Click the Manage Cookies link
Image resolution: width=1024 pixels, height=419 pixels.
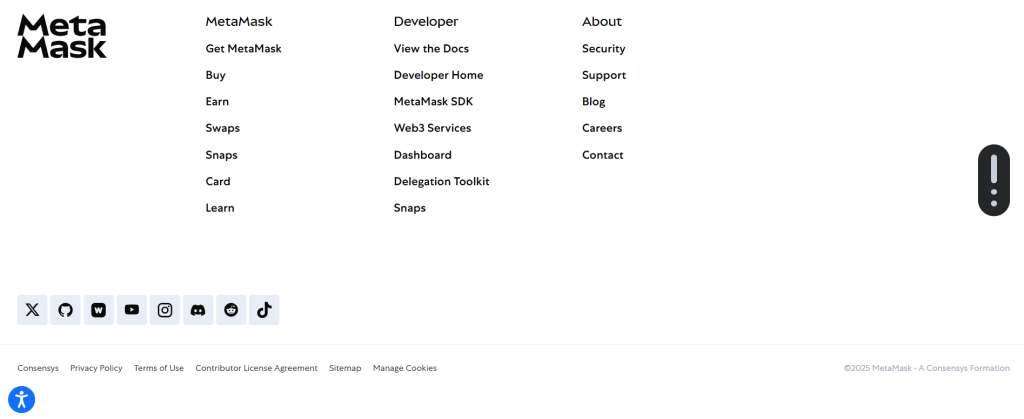click(405, 368)
